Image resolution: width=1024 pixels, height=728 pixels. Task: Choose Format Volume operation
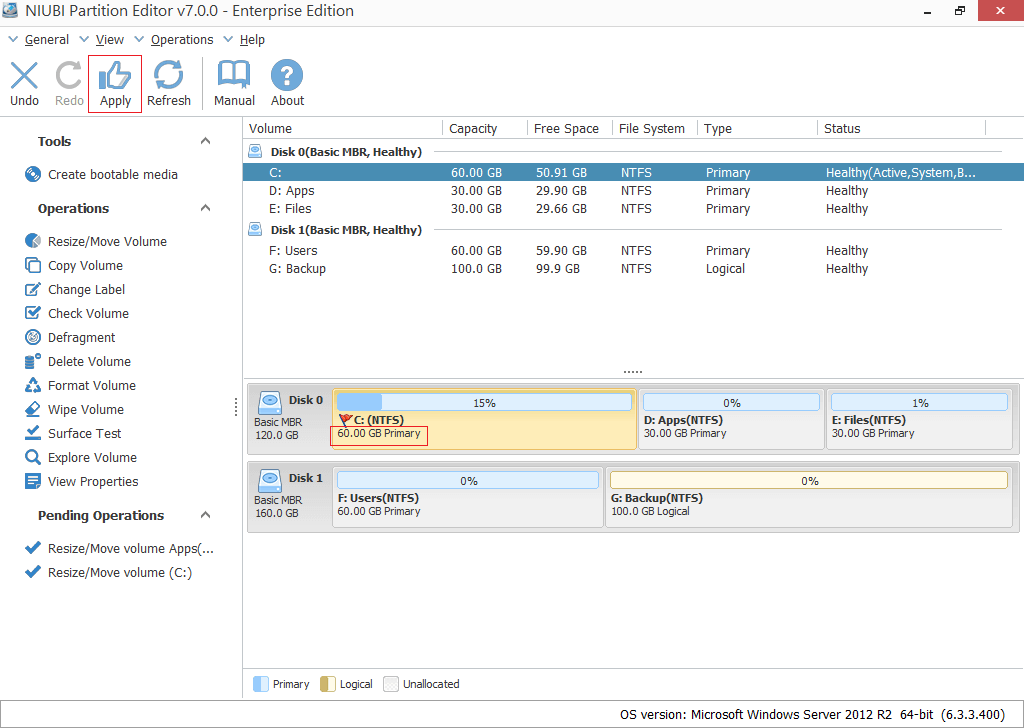(x=92, y=385)
